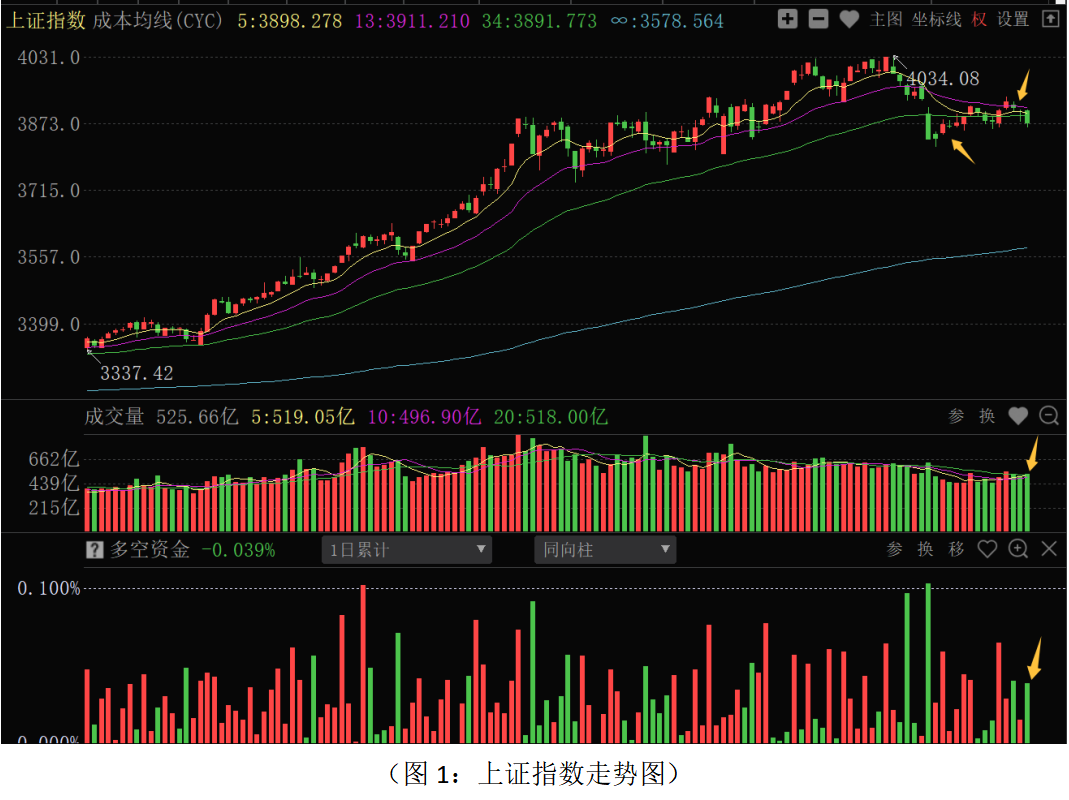Click the minus zoom-out icon in main chart header
This screenshot has height=800, width=1069.
[818, 19]
